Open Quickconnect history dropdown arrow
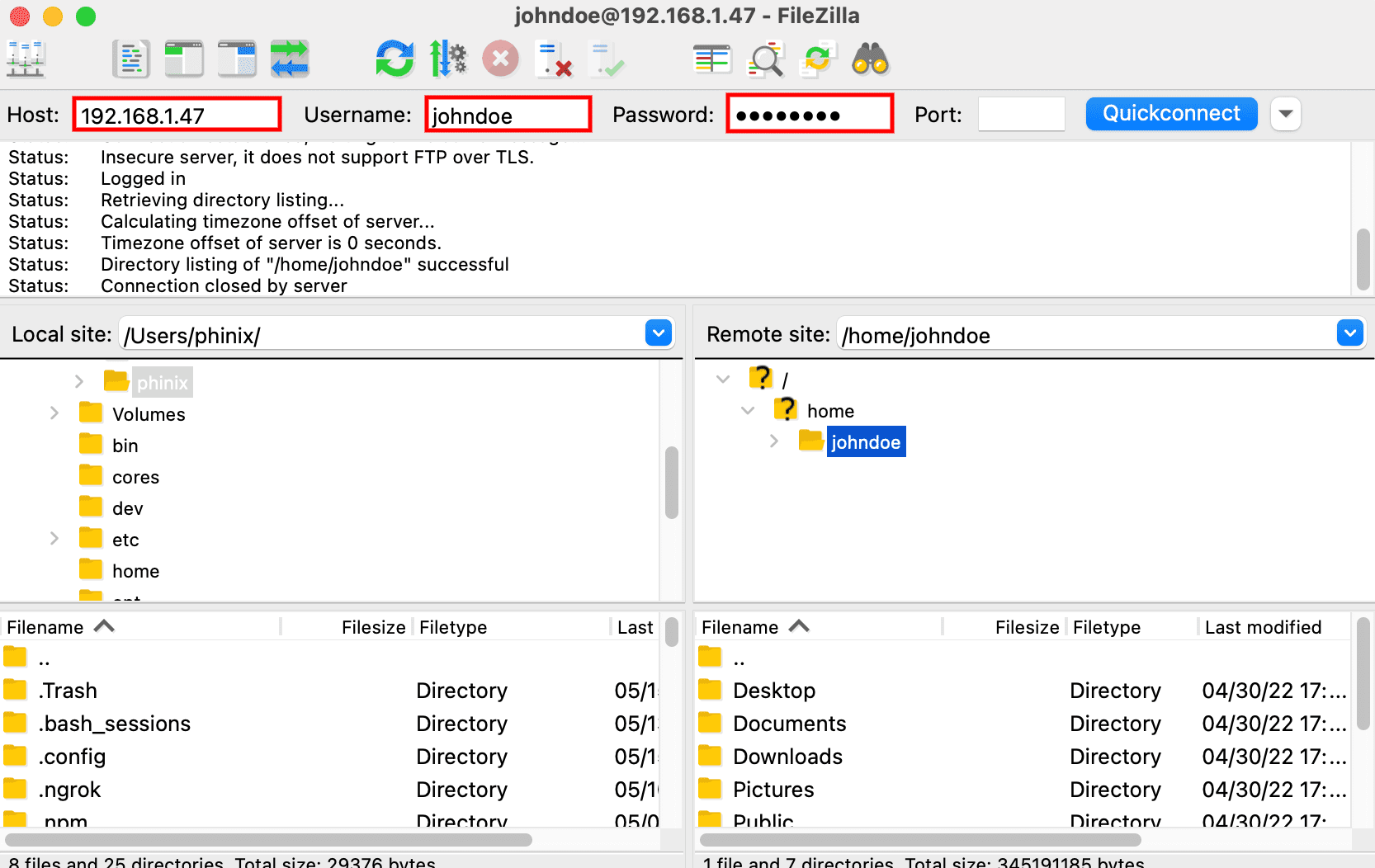Screen dimensions: 1375x868 (x=1286, y=114)
